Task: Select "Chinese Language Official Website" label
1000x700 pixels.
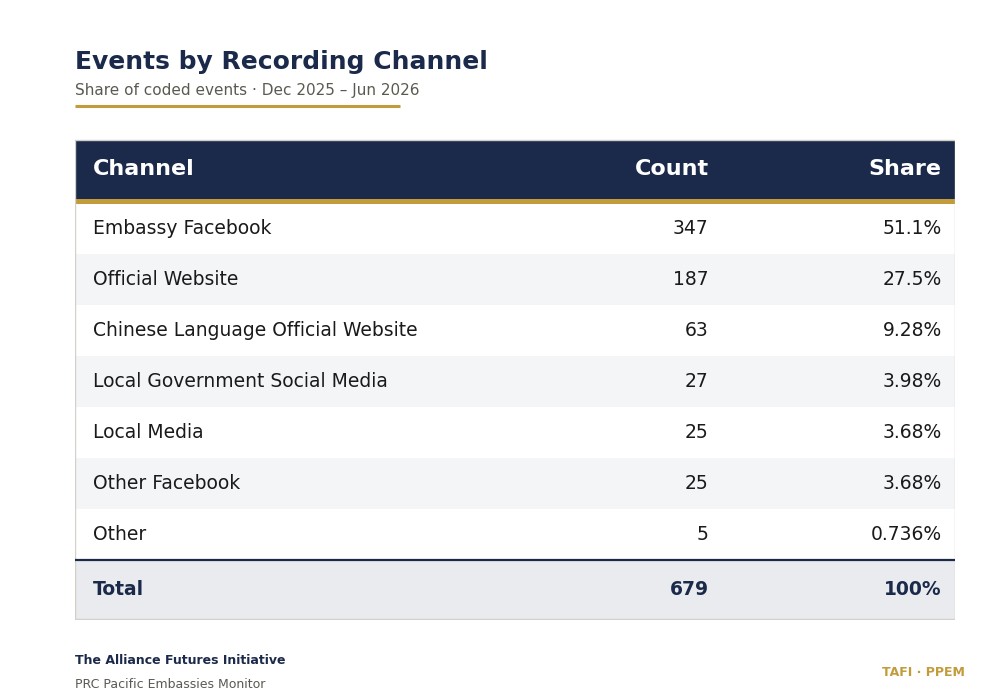Action: [x=255, y=330]
